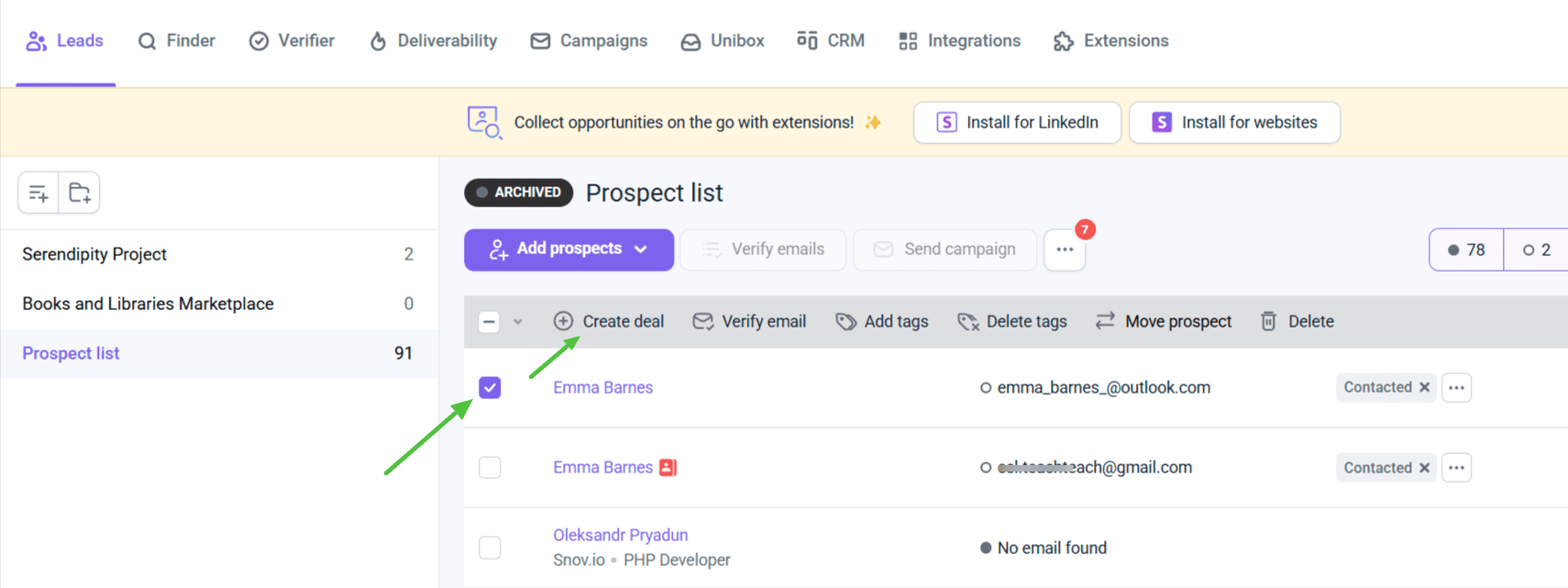Click the Delete tags icon
Screen dimensions: 1568x588
[x=967, y=321]
